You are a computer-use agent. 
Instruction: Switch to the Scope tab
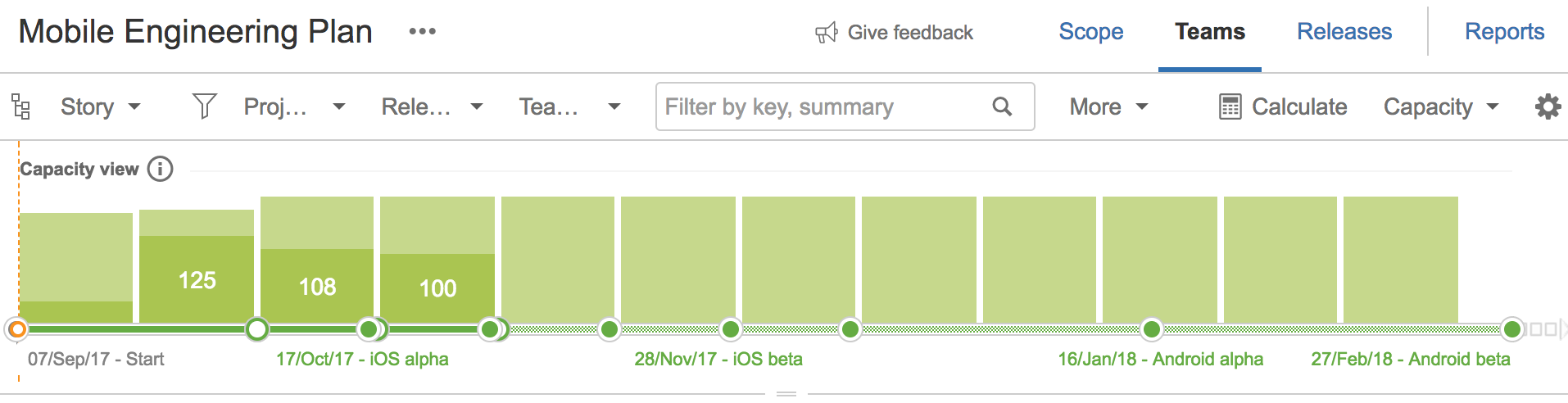(1091, 32)
